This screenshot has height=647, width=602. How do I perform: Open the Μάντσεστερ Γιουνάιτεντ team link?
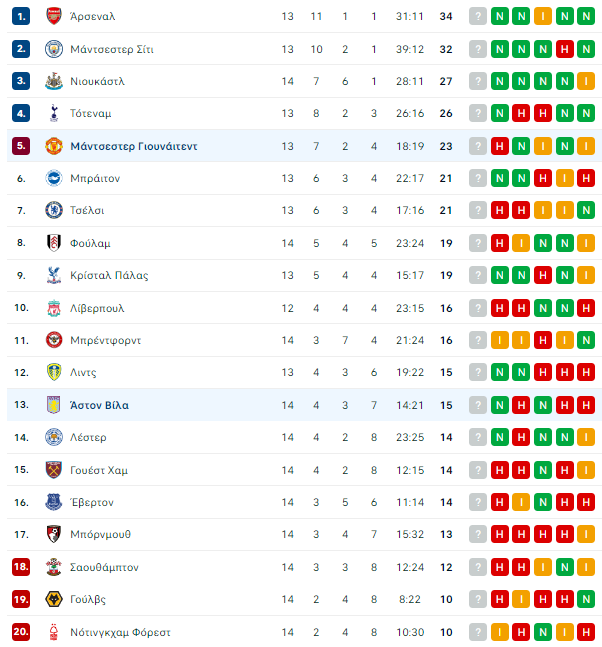pos(134,146)
